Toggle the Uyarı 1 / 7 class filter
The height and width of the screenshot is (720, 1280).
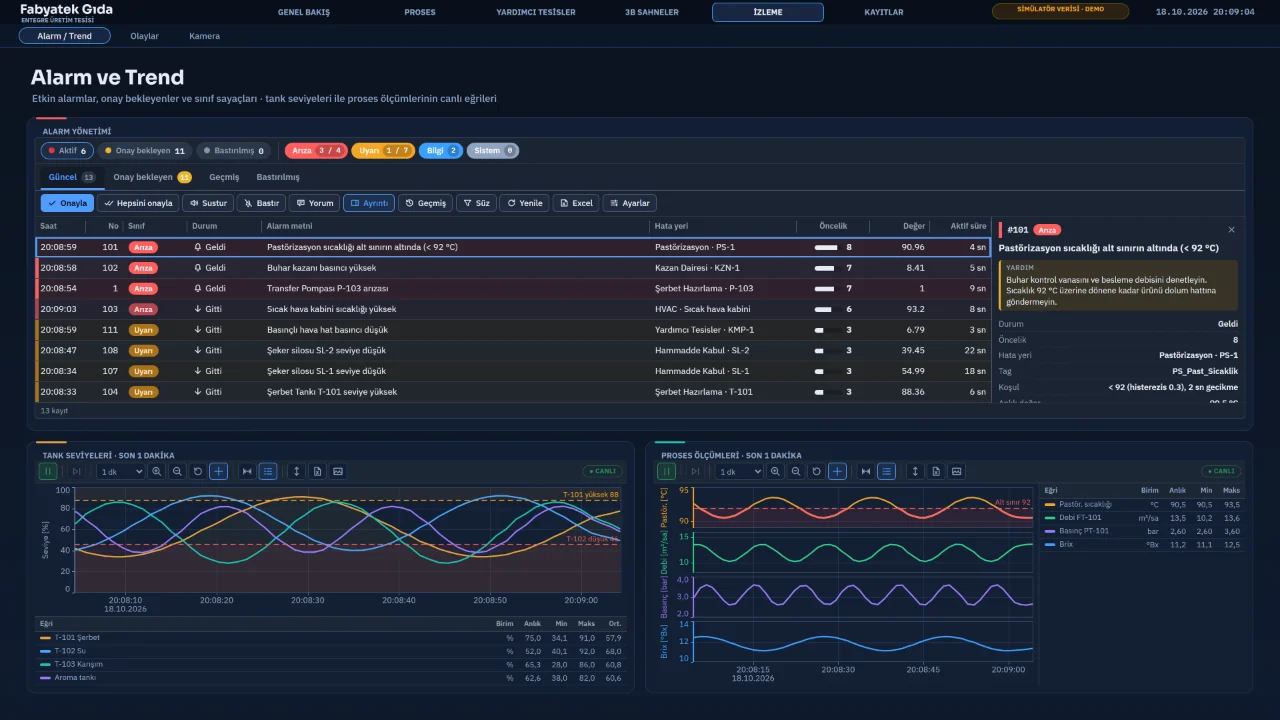pyautogui.click(x=383, y=151)
